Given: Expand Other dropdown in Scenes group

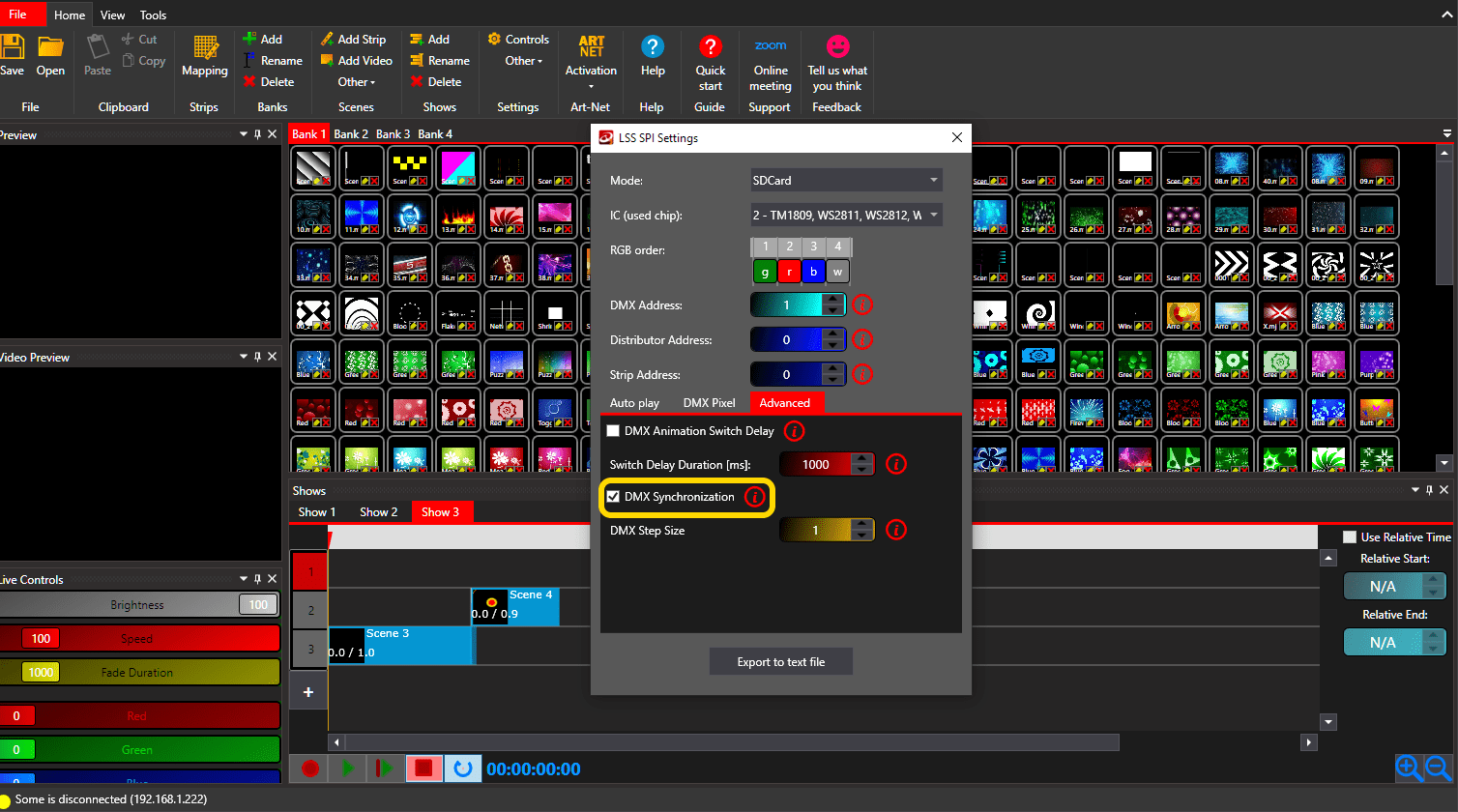Looking at the screenshot, I should (x=357, y=82).
